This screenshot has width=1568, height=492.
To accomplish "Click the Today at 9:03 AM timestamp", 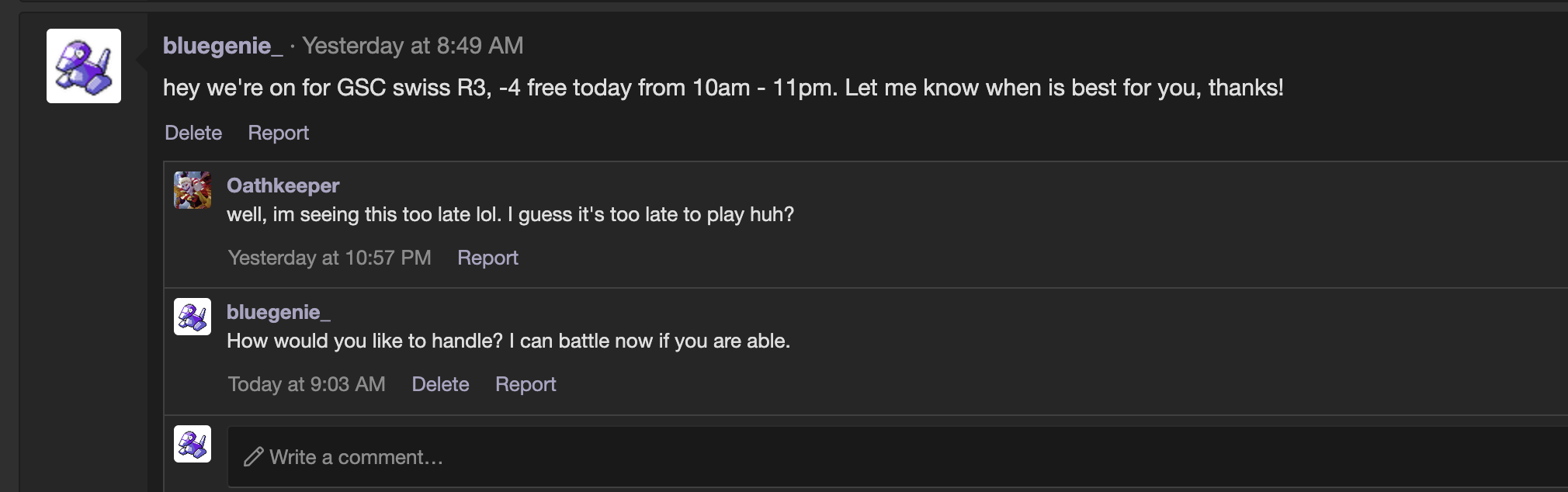I will pyautogui.click(x=307, y=384).
